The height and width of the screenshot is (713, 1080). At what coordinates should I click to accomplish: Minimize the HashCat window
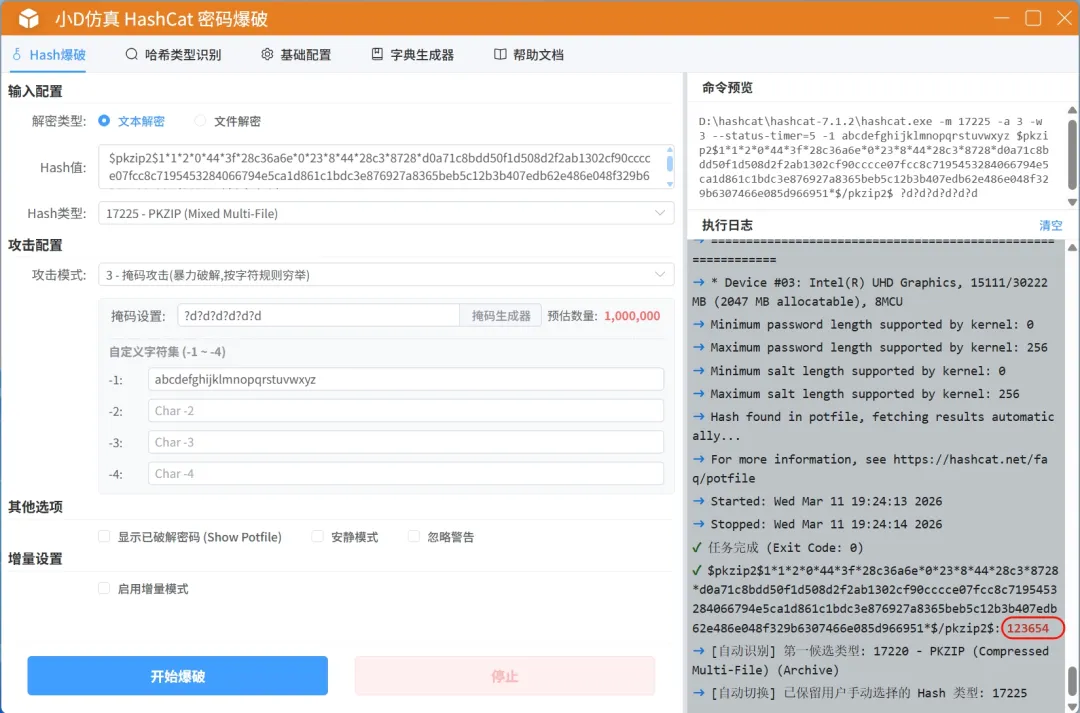(x=1001, y=19)
